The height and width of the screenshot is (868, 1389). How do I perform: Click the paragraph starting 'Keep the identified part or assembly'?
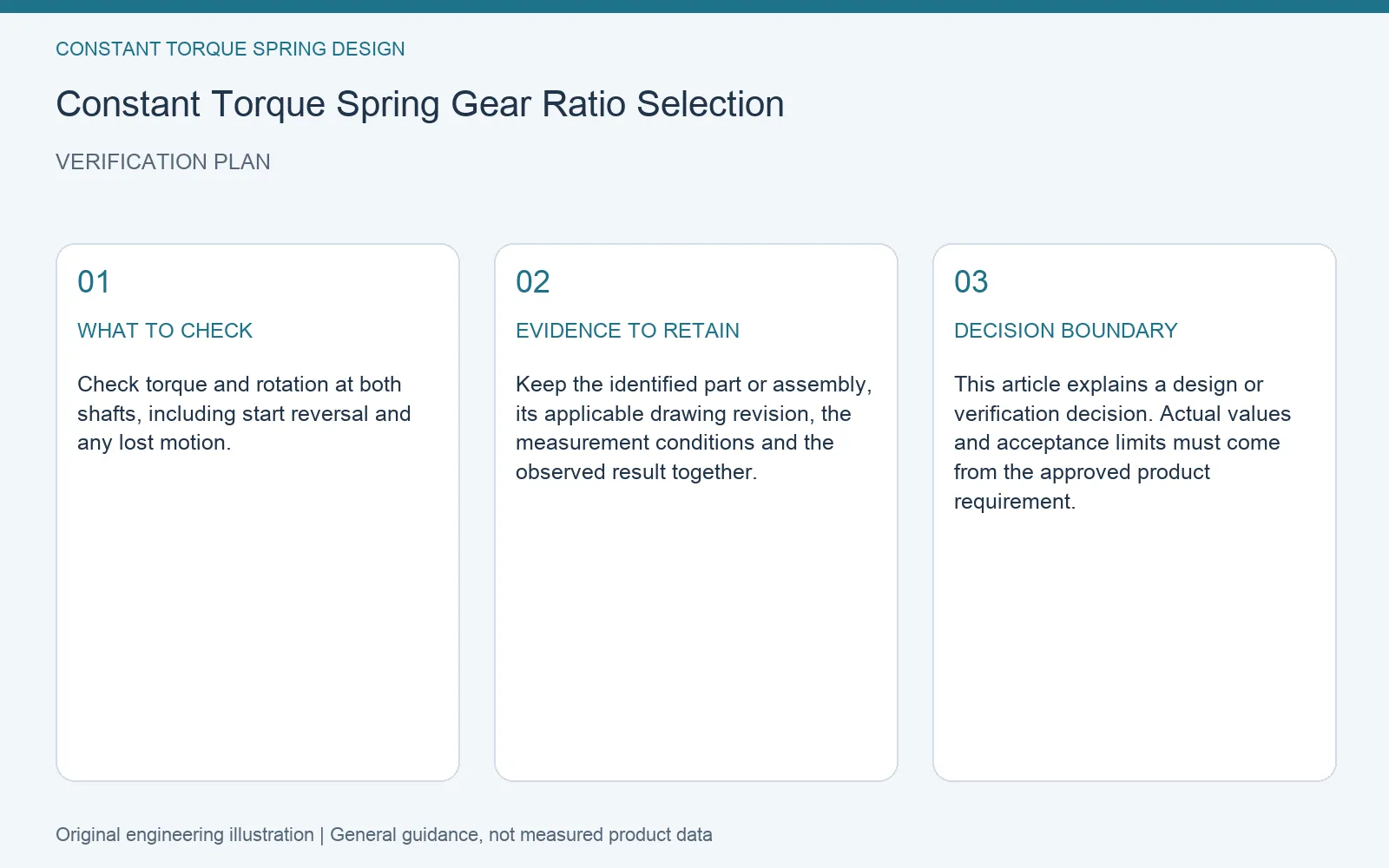[x=694, y=428]
